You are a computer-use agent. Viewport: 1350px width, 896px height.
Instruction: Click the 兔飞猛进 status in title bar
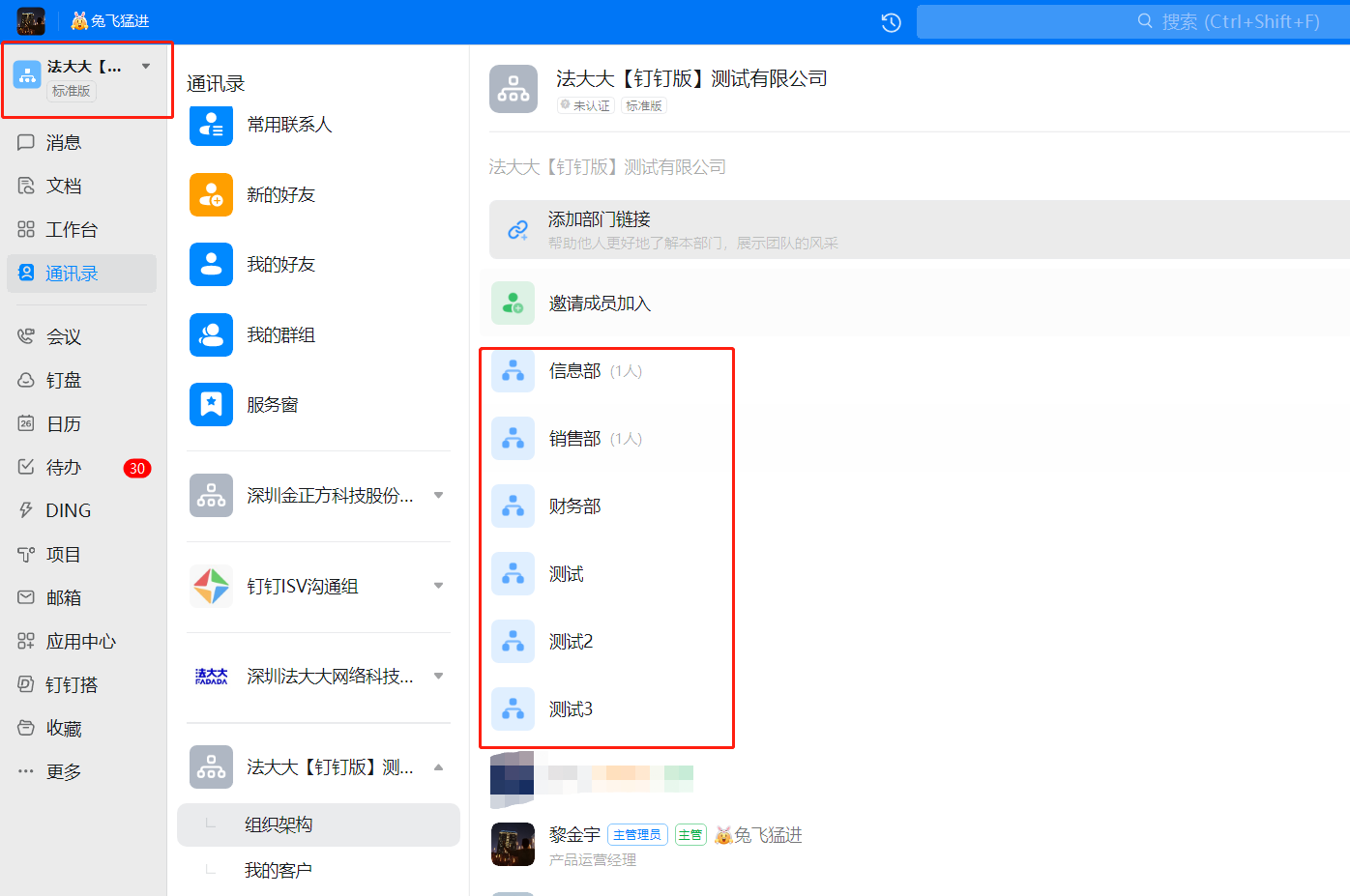click(x=110, y=21)
